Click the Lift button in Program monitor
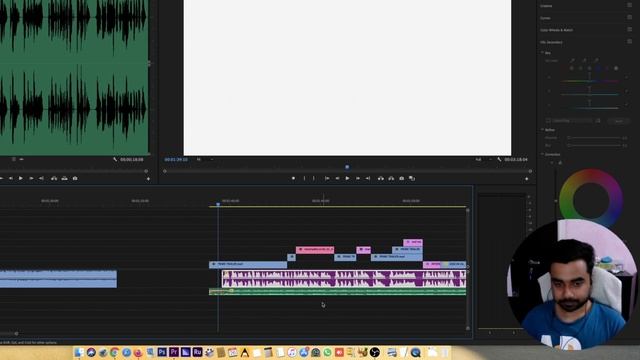640x360 pixels. 381,178
